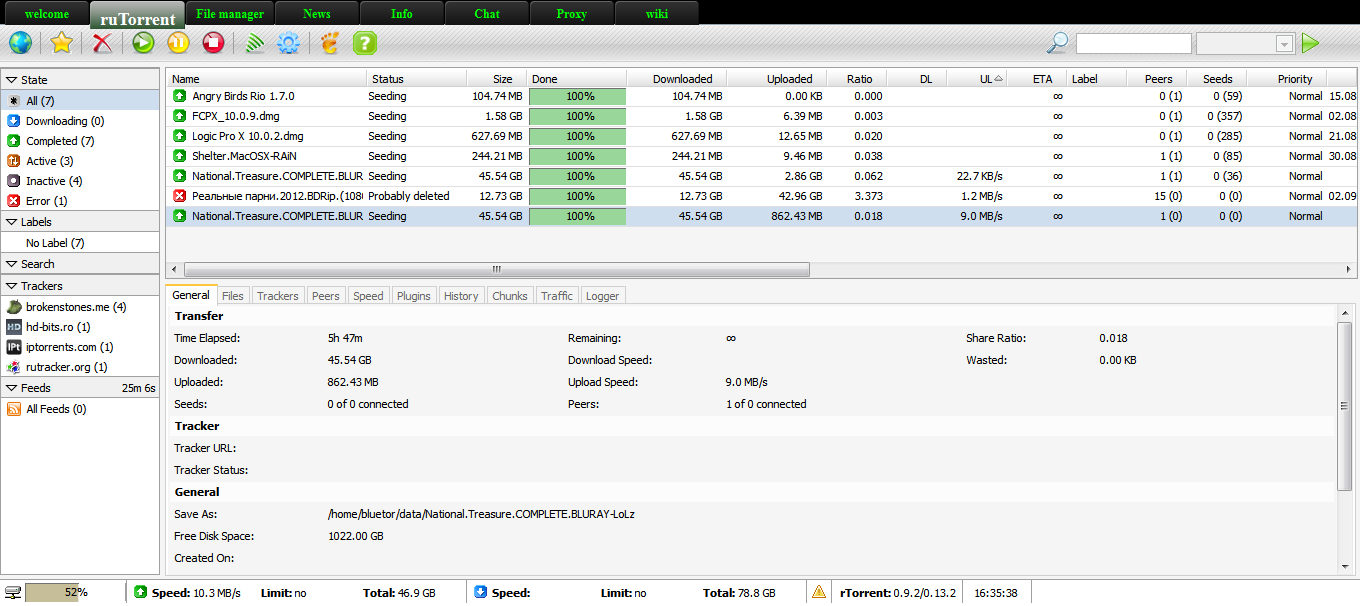Select National.Treasure torrent with 2.86 GB uploaded
This screenshot has height=606, width=1360.
pyautogui.click(x=760, y=176)
